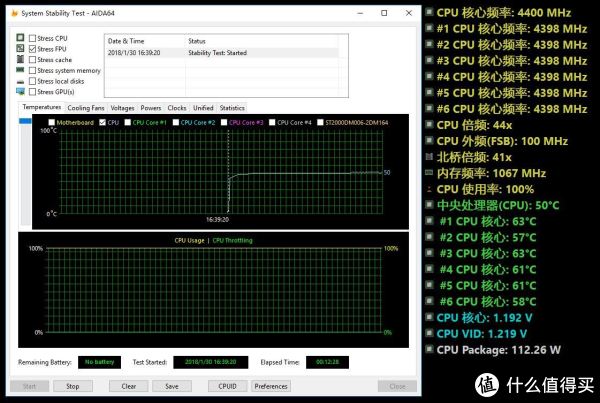Image resolution: width=600 pixels, height=403 pixels.
Task: Open the Unified tab
Action: (x=203, y=108)
